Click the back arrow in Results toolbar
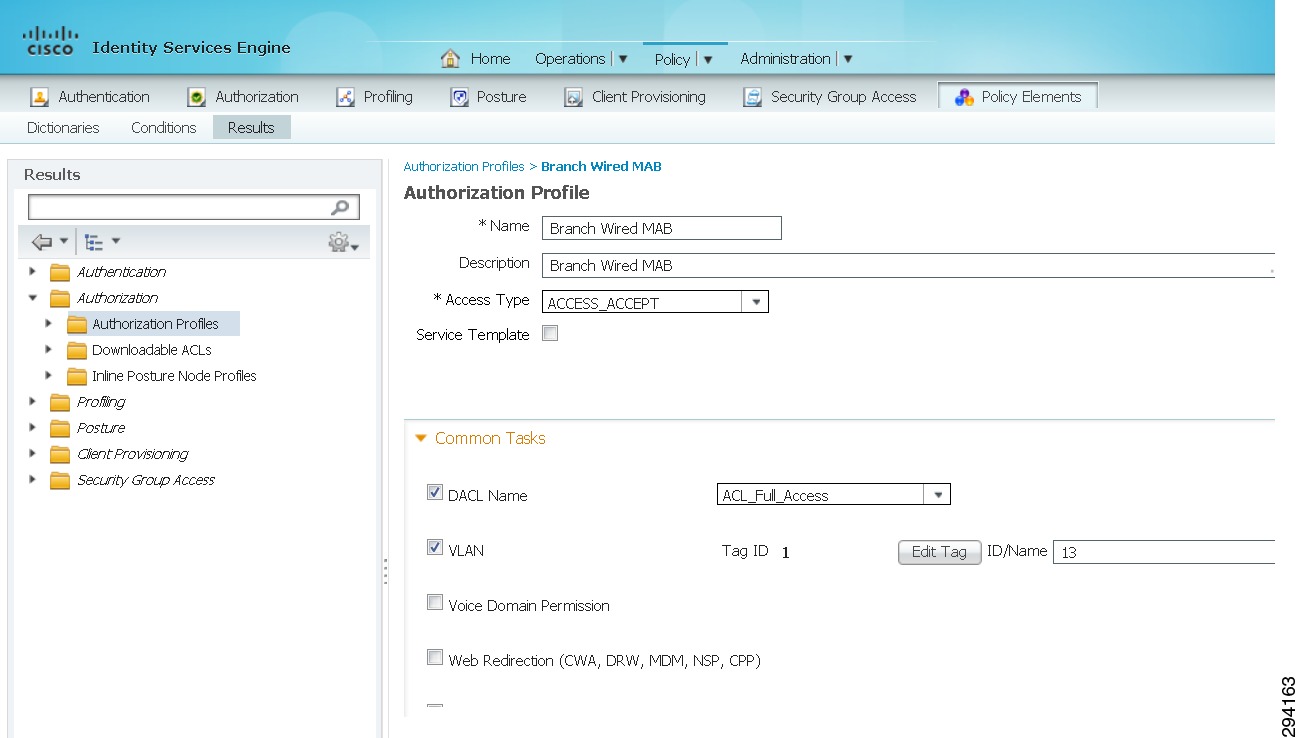The image size is (1297, 738). click(42, 242)
